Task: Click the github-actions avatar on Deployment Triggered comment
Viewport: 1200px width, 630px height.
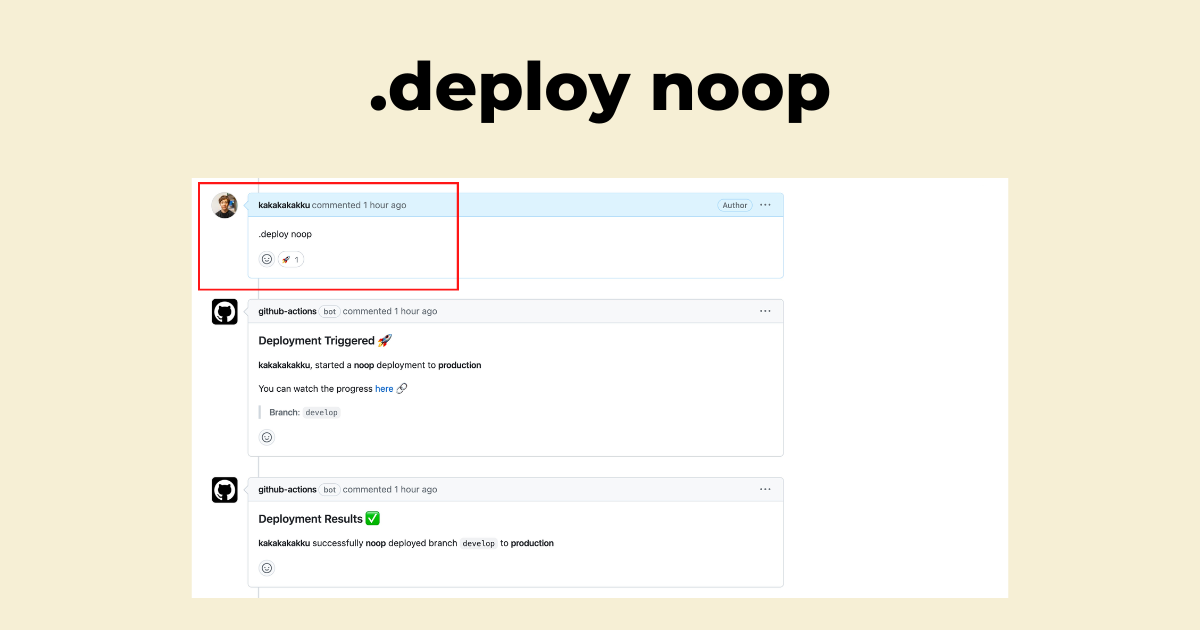Action: pyautogui.click(x=225, y=311)
